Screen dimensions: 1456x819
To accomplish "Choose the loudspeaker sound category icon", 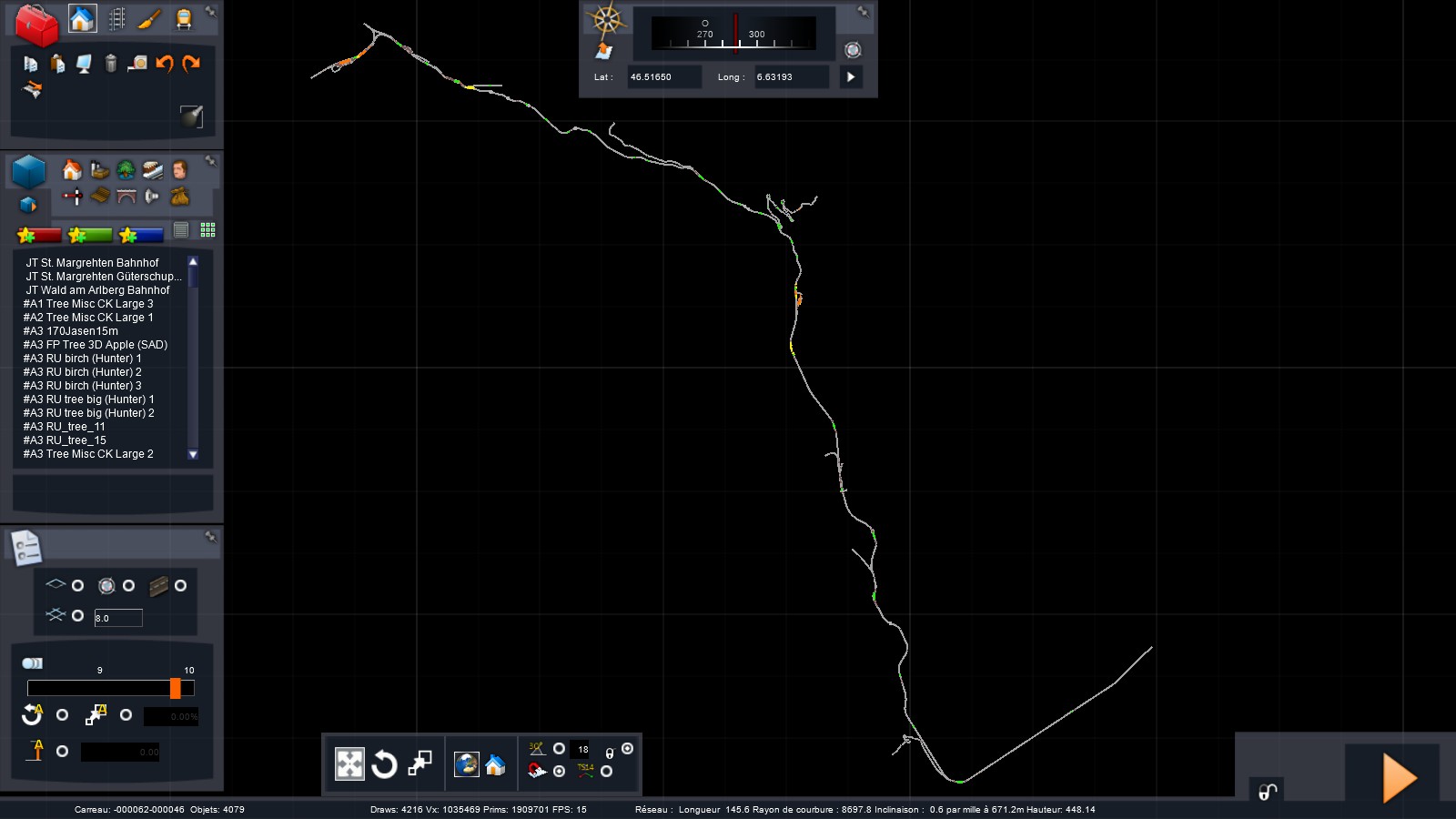I will click(x=152, y=197).
